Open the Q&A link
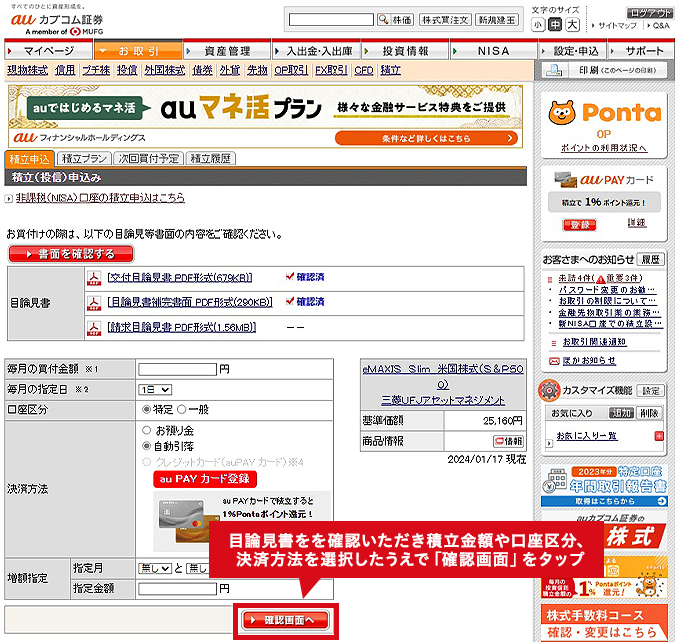Screen dimensions: 680x642 pyautogui.click(x=661, y=26)
